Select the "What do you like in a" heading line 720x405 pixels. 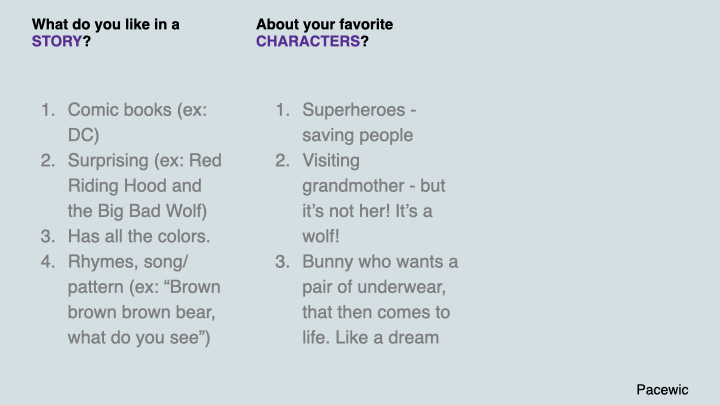[x=106, y=24]
